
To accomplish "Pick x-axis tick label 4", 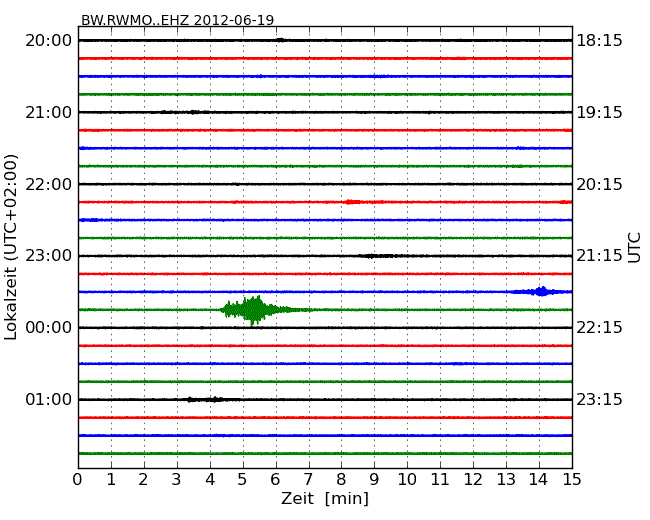I will click(209, 479).
